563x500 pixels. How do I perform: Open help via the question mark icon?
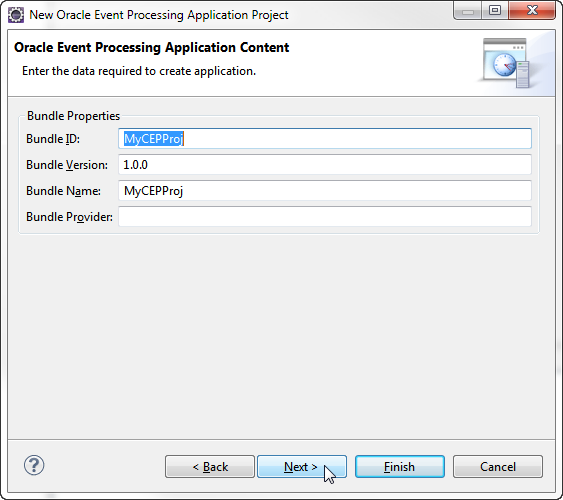pos(34,466)
